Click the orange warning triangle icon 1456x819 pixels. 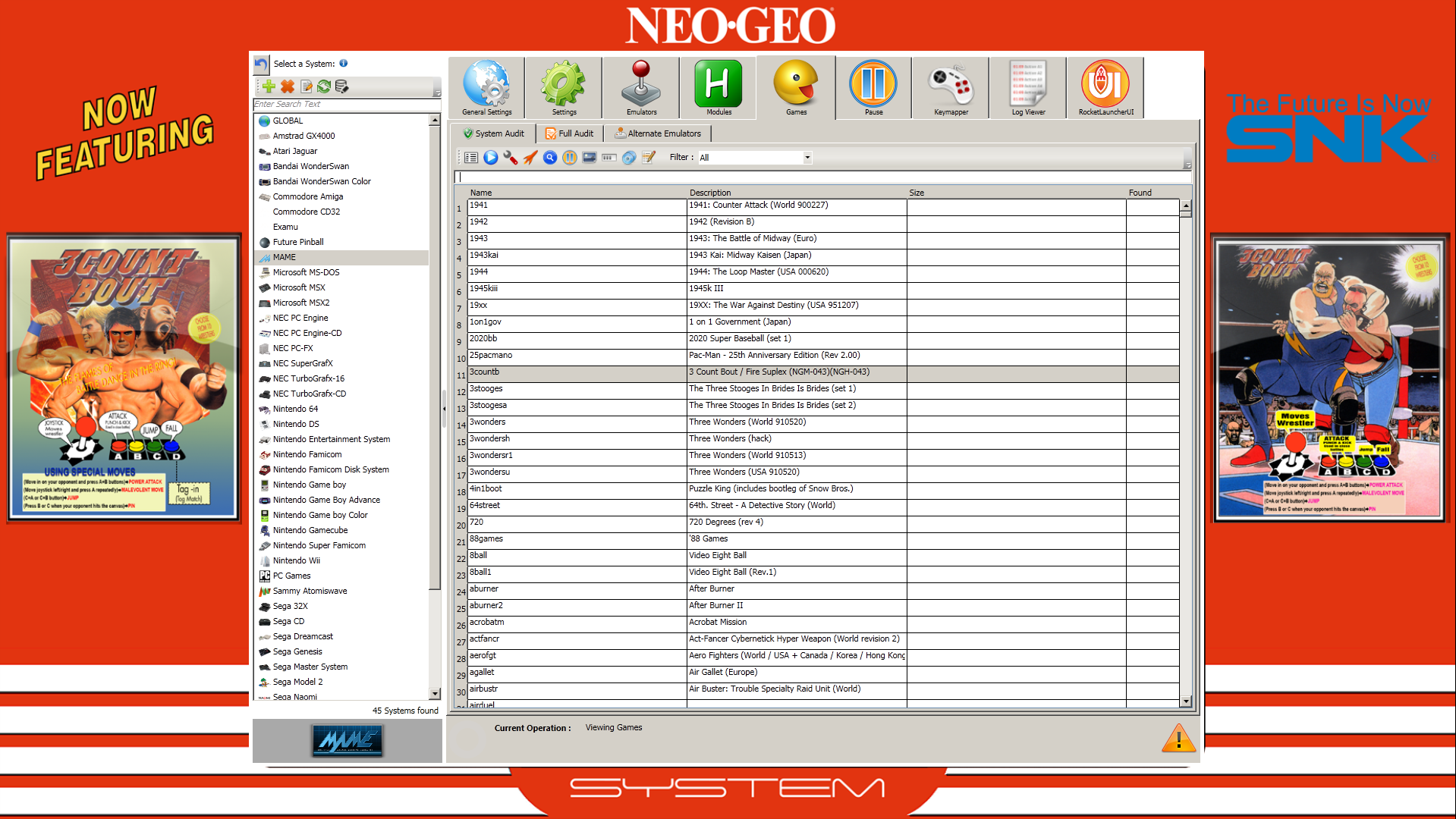[x=1178, y=738]
